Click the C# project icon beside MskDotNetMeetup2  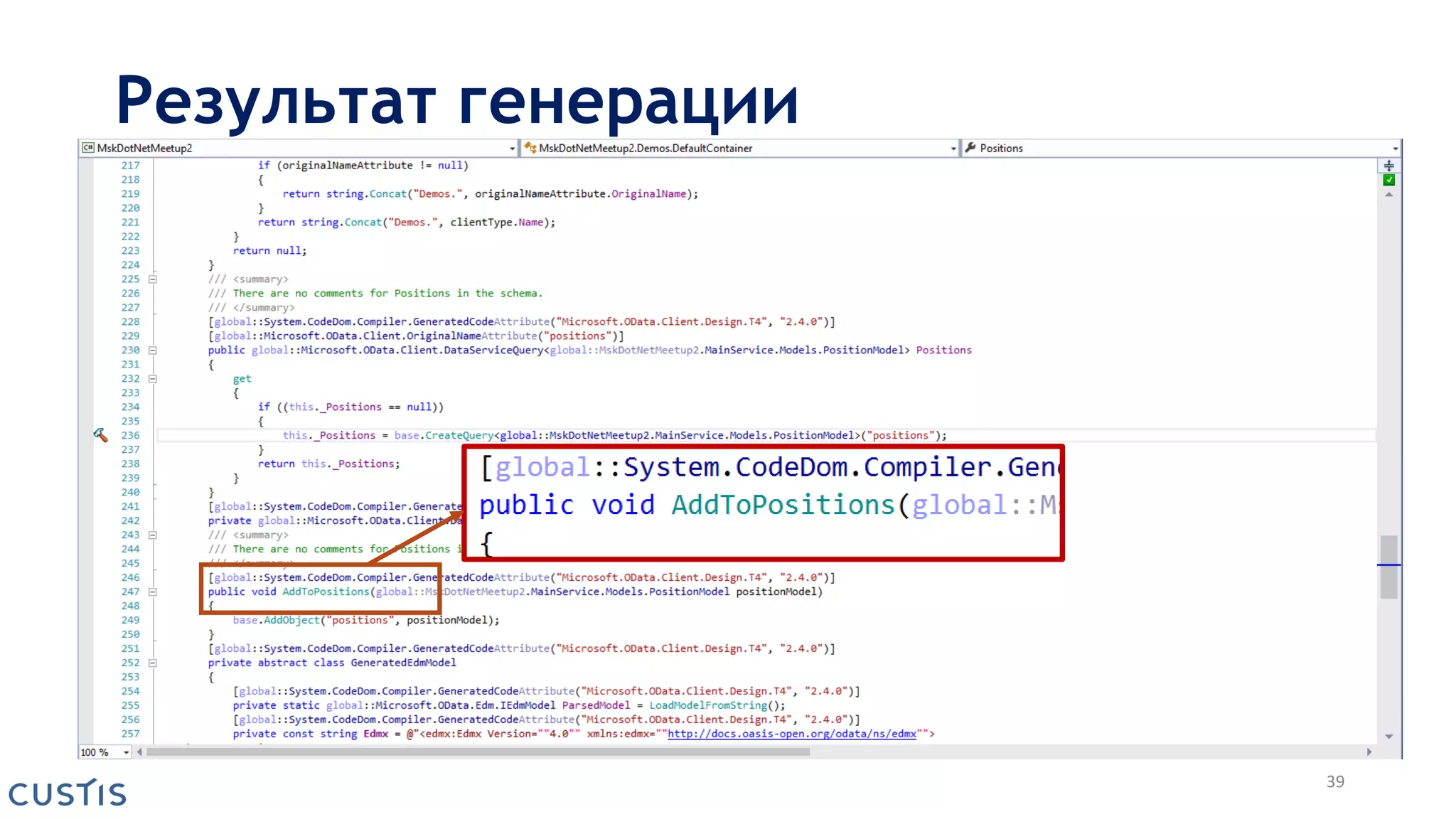[x=88, y=148]
